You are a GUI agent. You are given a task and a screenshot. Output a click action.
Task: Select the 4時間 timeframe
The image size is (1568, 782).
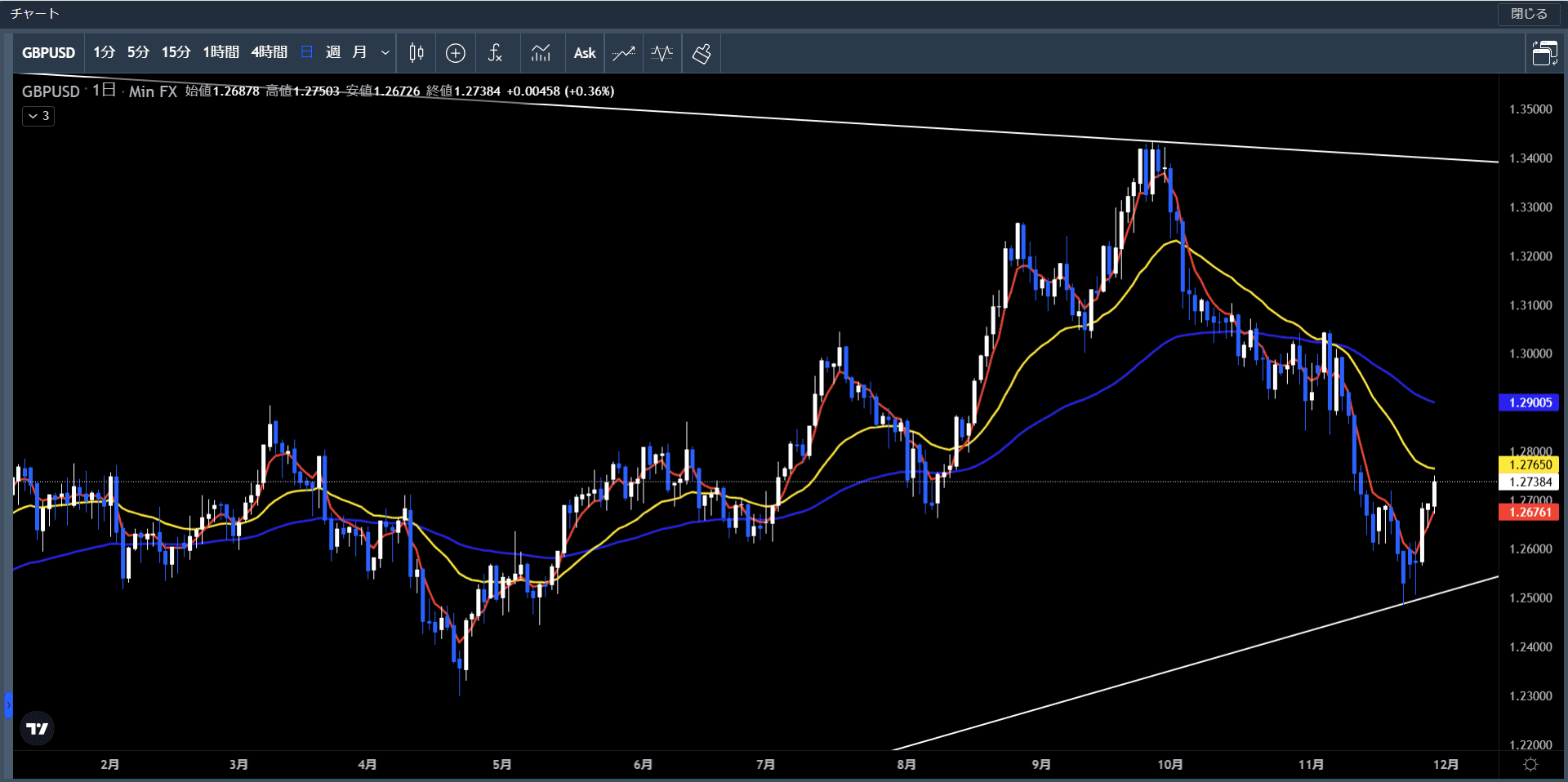tap(269, 52)
